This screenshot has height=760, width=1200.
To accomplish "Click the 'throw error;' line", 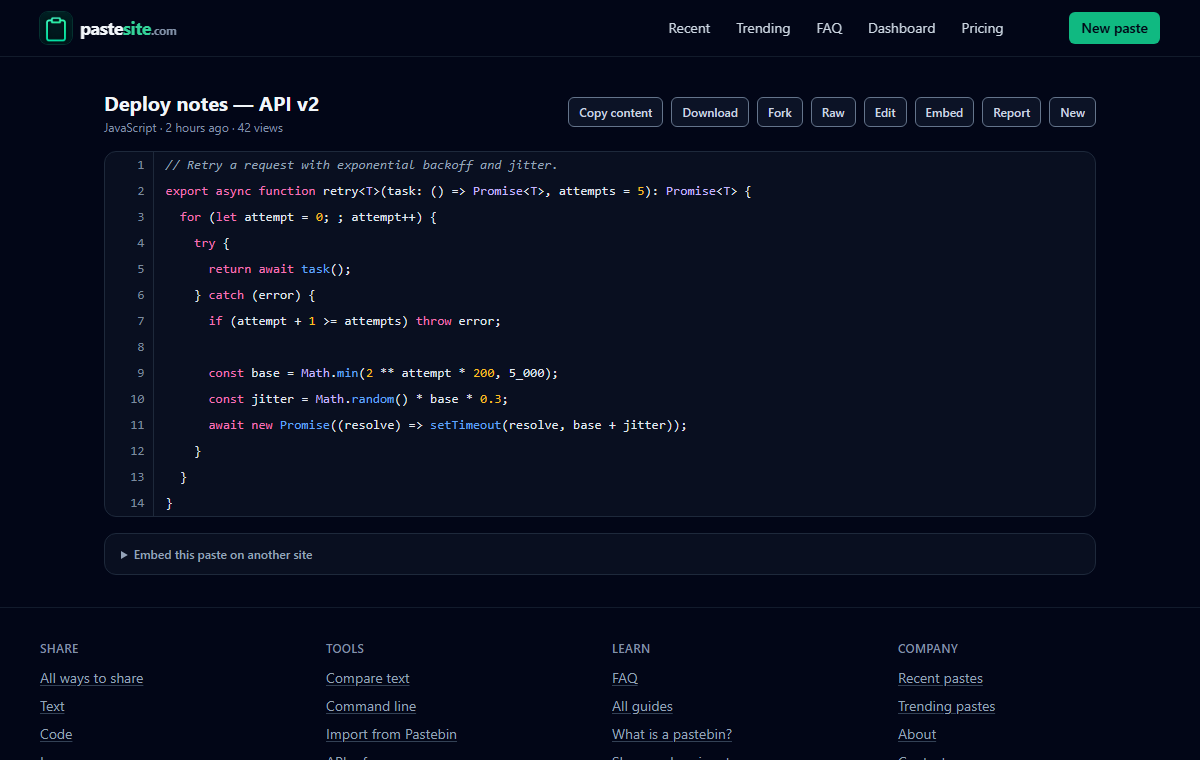I will [x=354, y=321].
